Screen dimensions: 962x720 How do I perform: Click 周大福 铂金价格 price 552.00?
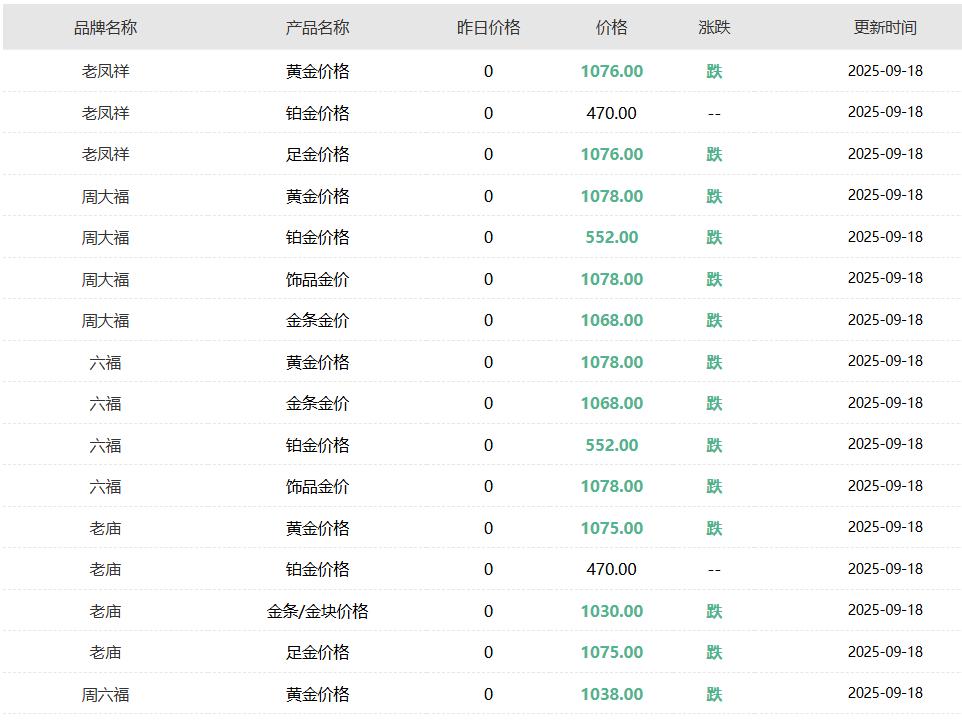pos(611,237)
